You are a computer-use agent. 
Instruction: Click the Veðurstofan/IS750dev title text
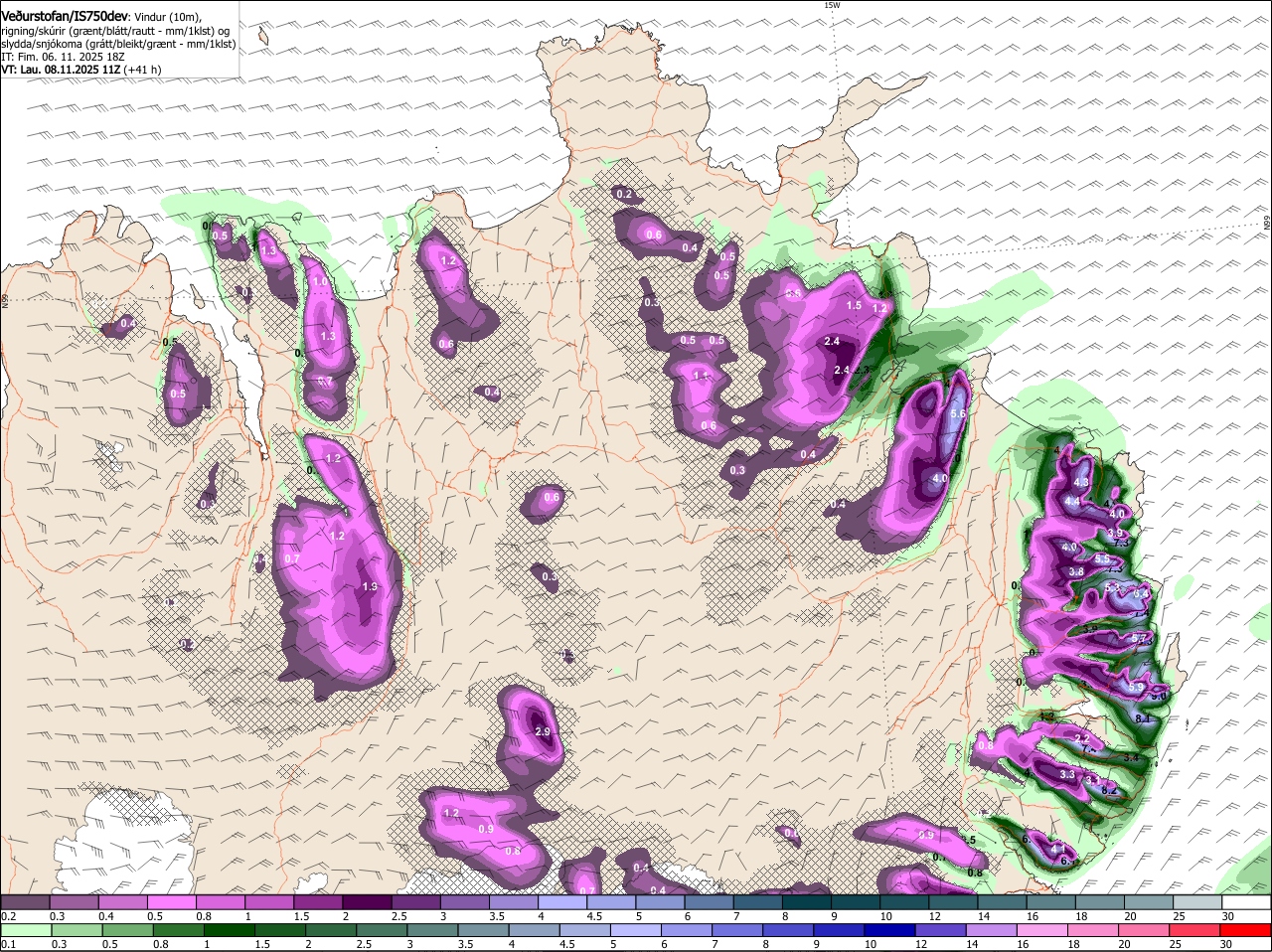click(66, 17)
